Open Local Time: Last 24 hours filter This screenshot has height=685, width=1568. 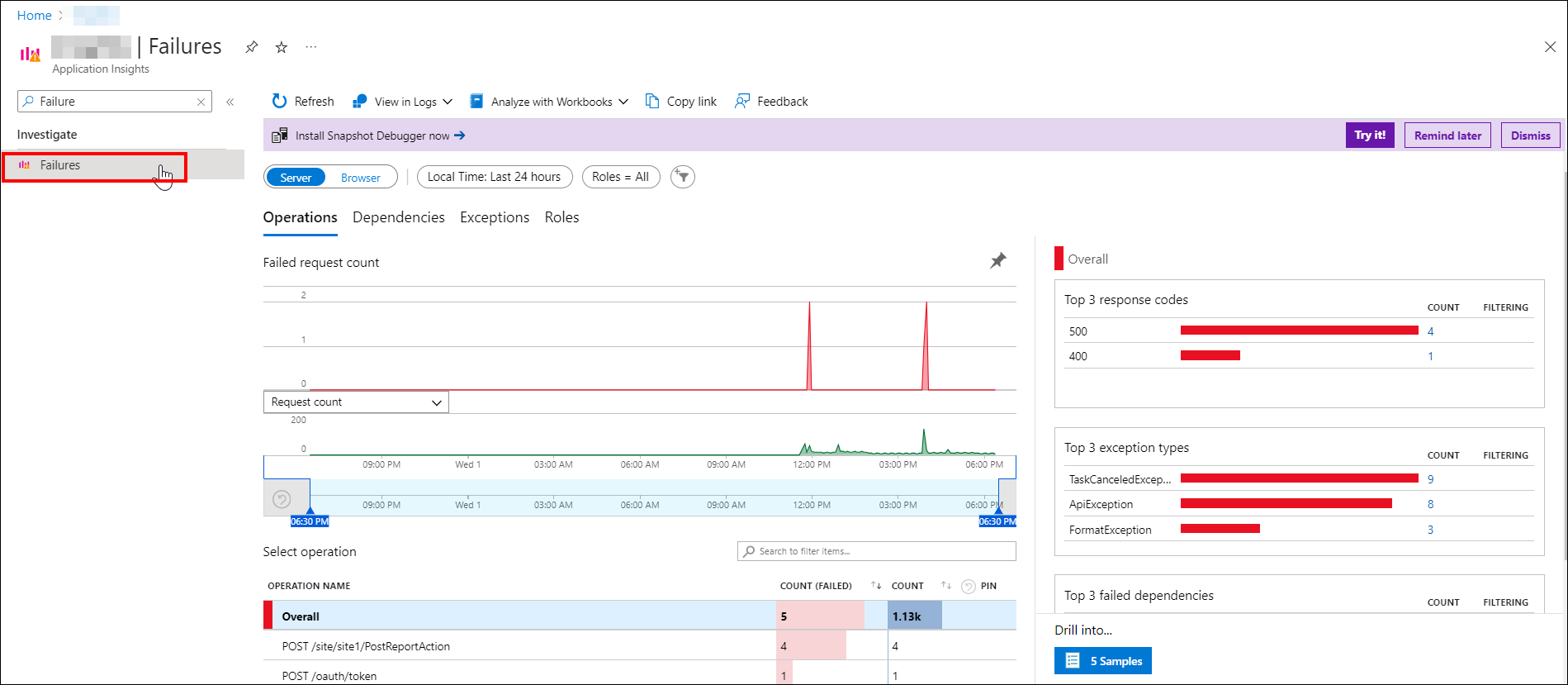point(495,177)
